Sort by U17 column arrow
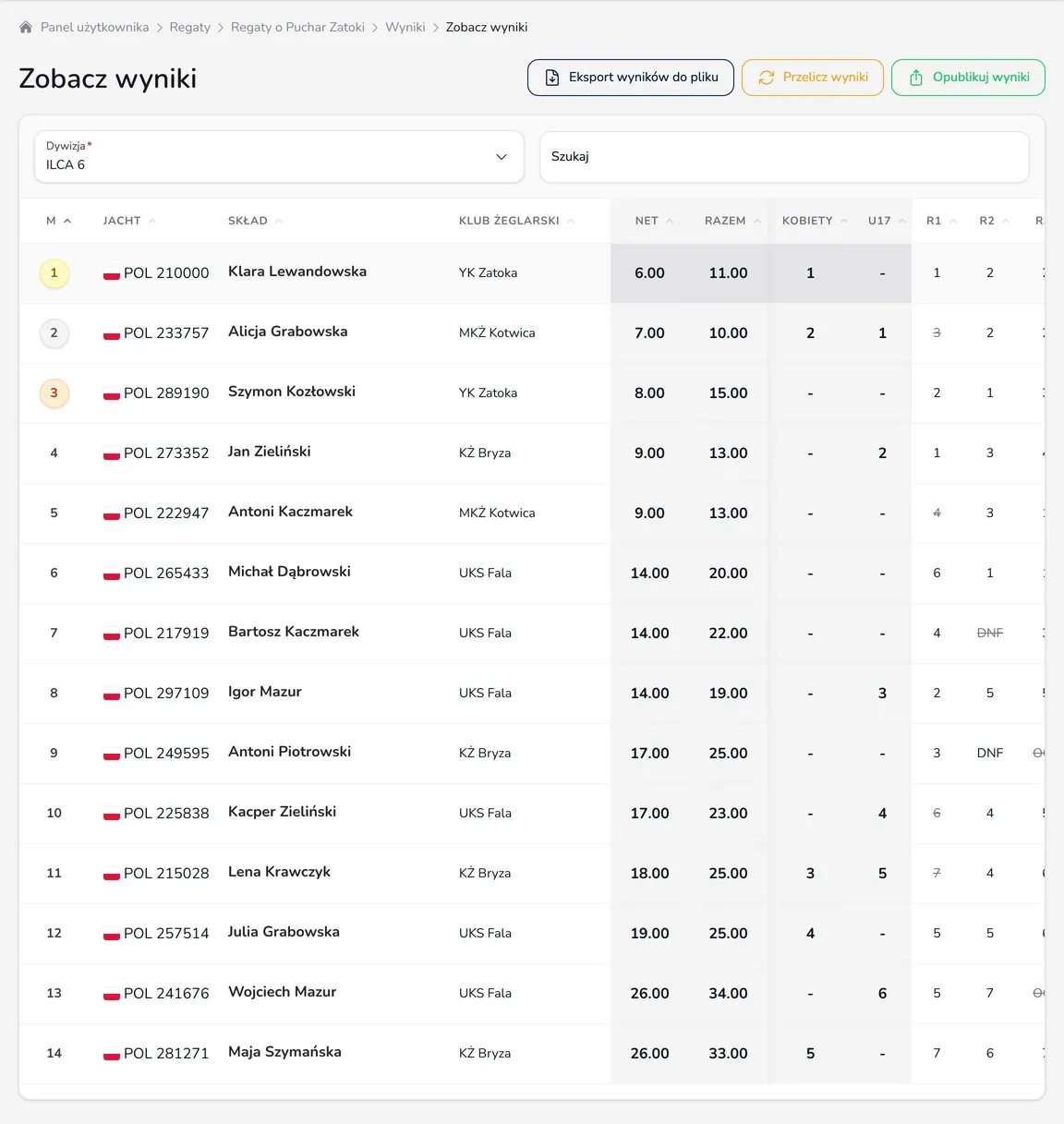Screen dimensions: 1064x1124 pyautogui.click(x=902, y=221)
